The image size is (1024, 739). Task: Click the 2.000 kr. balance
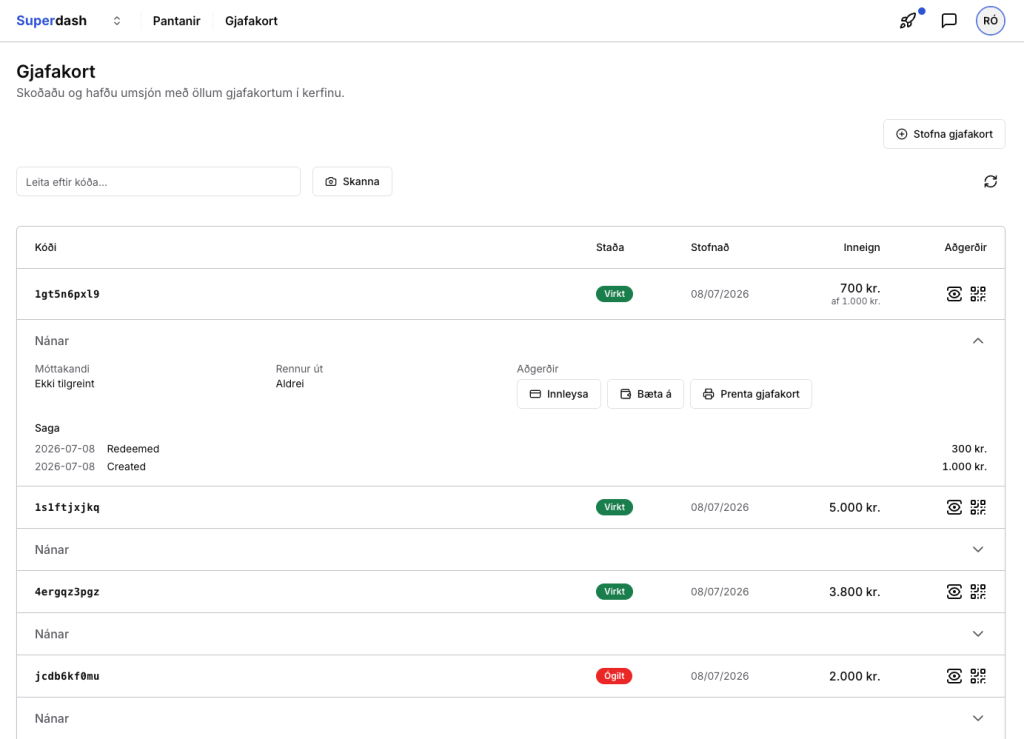coord(854,676)
